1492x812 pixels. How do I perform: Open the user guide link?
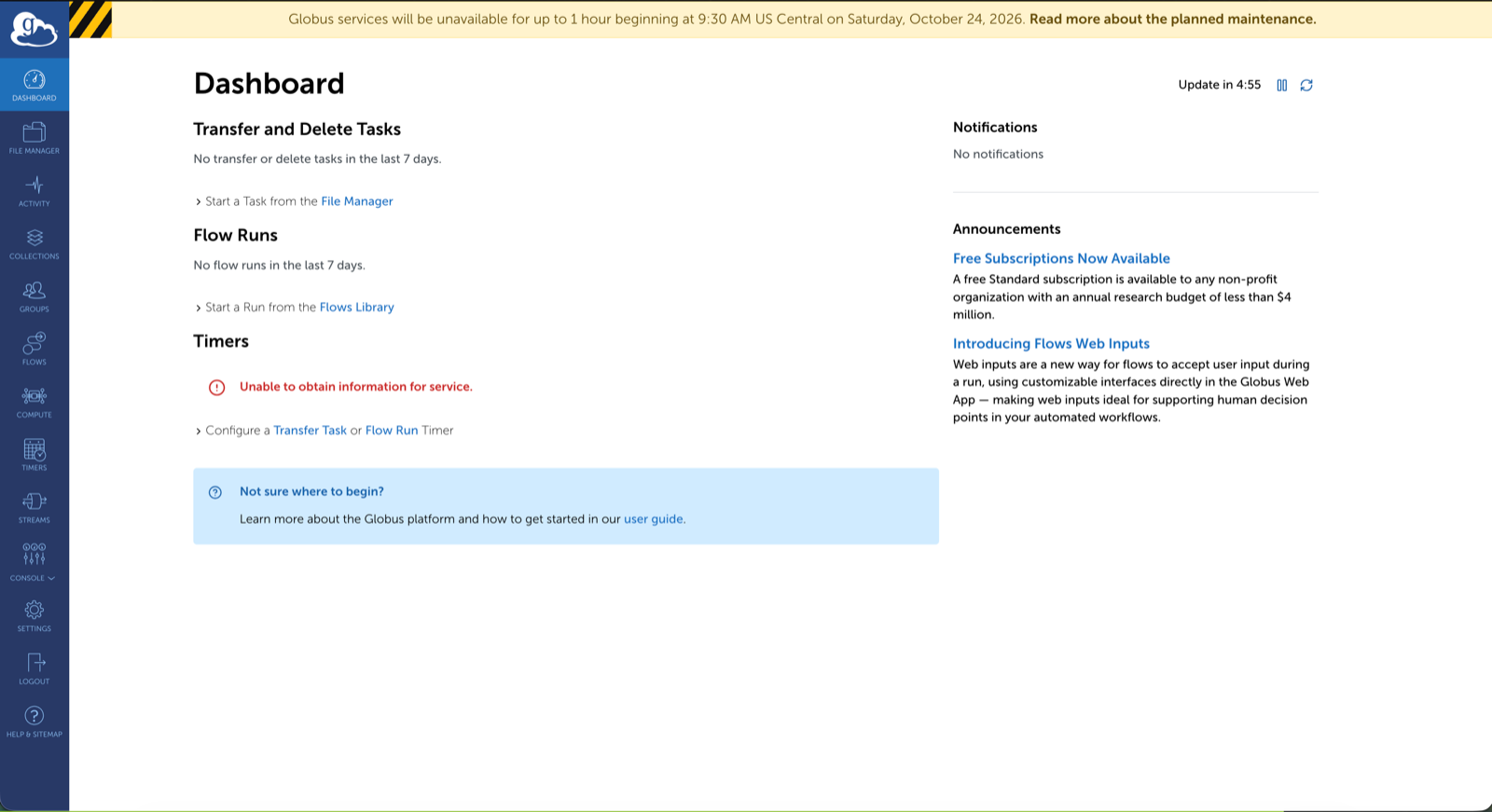coord(653,519)
